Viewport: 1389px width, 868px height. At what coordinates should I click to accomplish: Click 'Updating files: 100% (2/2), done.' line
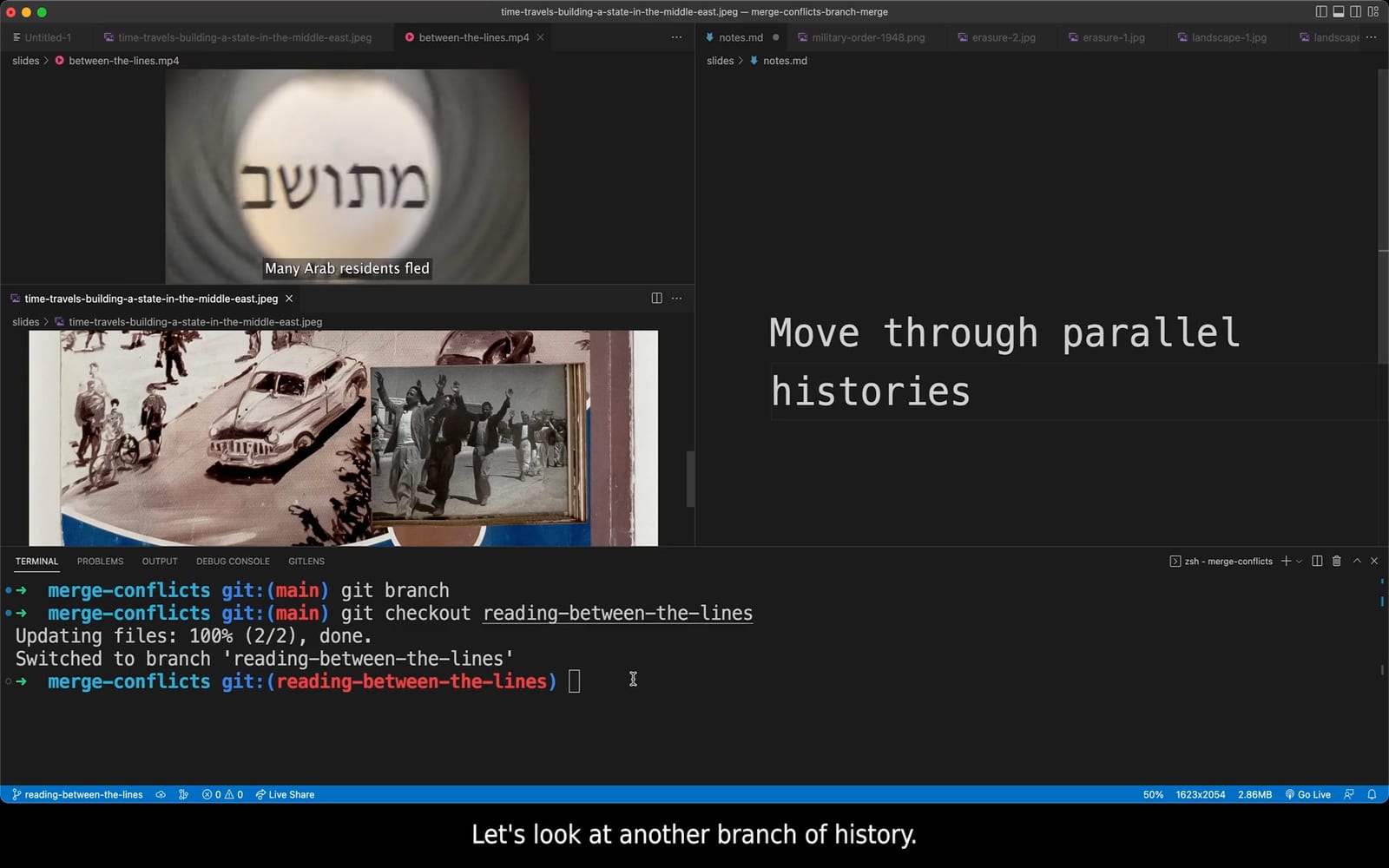tap(194, 635)
